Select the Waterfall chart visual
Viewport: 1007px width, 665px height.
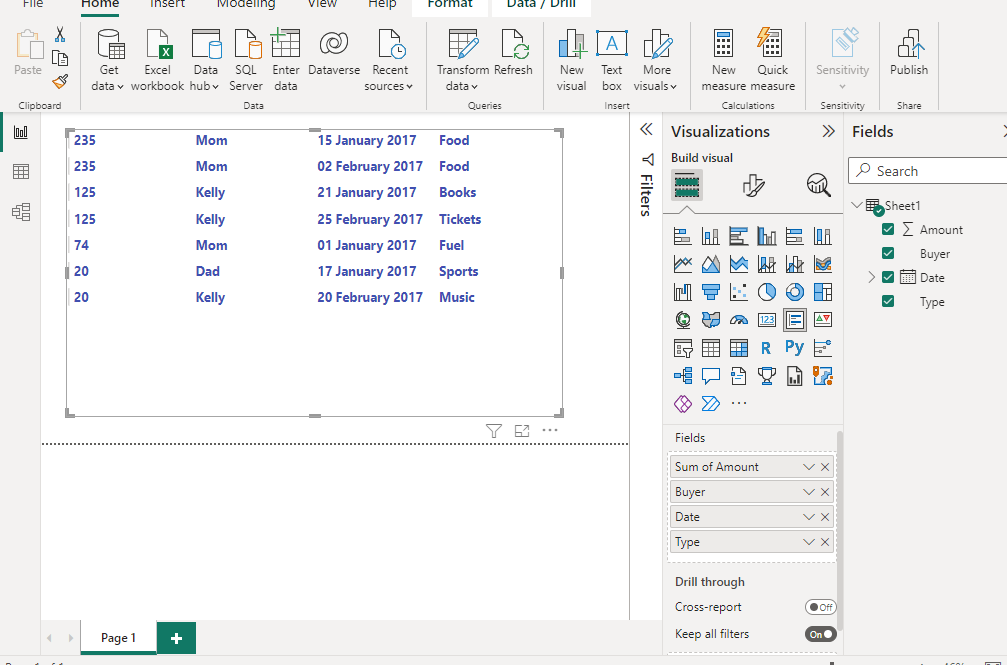coord(683,292)
